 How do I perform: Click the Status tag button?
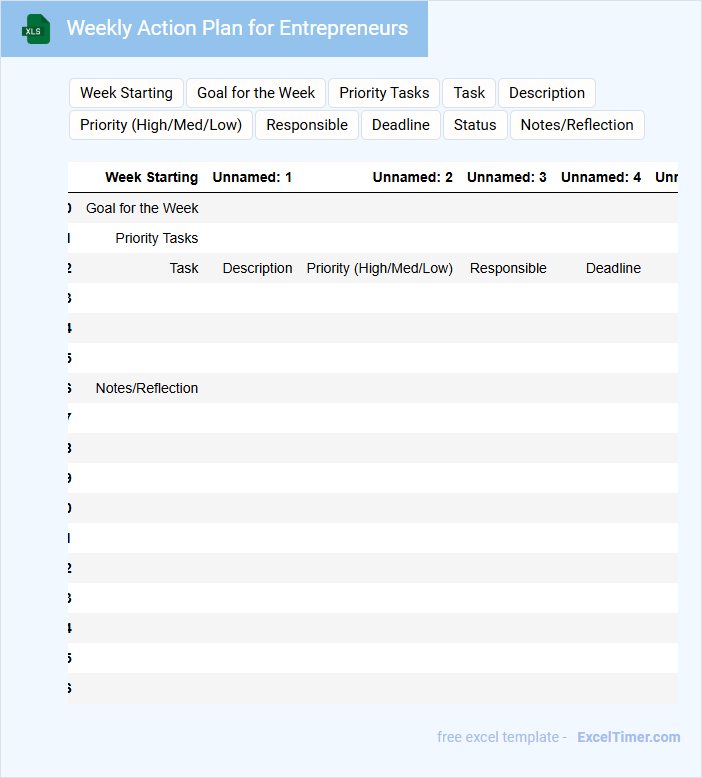pyautogui.click(x=475, y=125)
